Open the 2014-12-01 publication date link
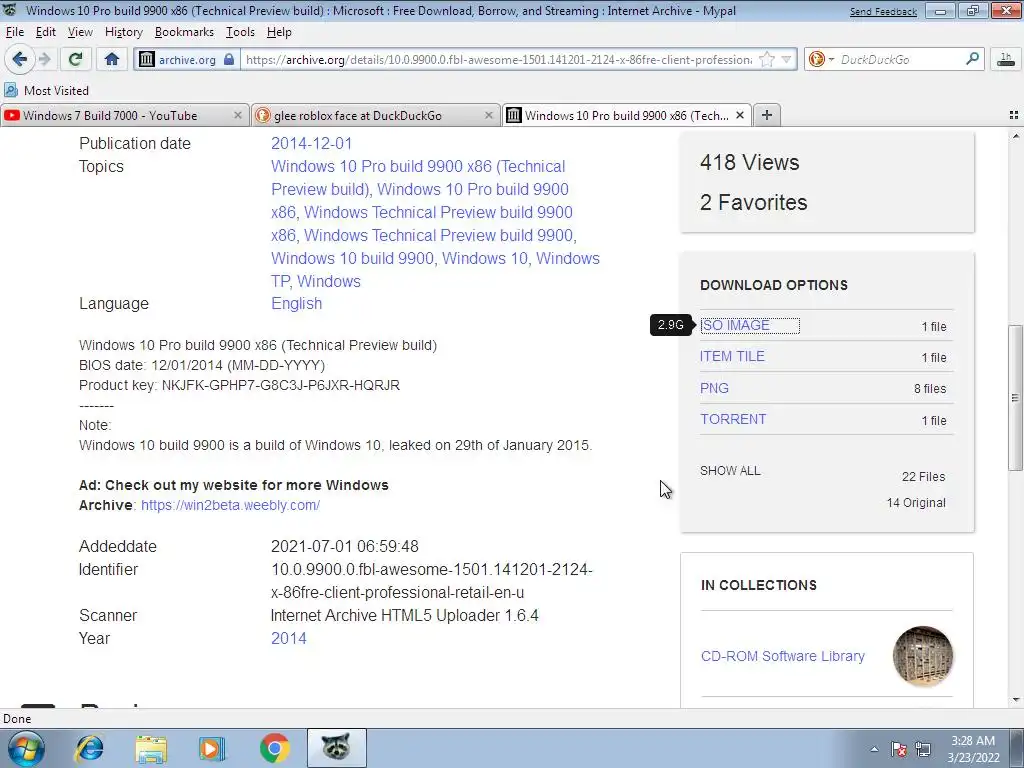Image resolution: width=1024 pixels, height=768 pixels. (x=312, y=144)
